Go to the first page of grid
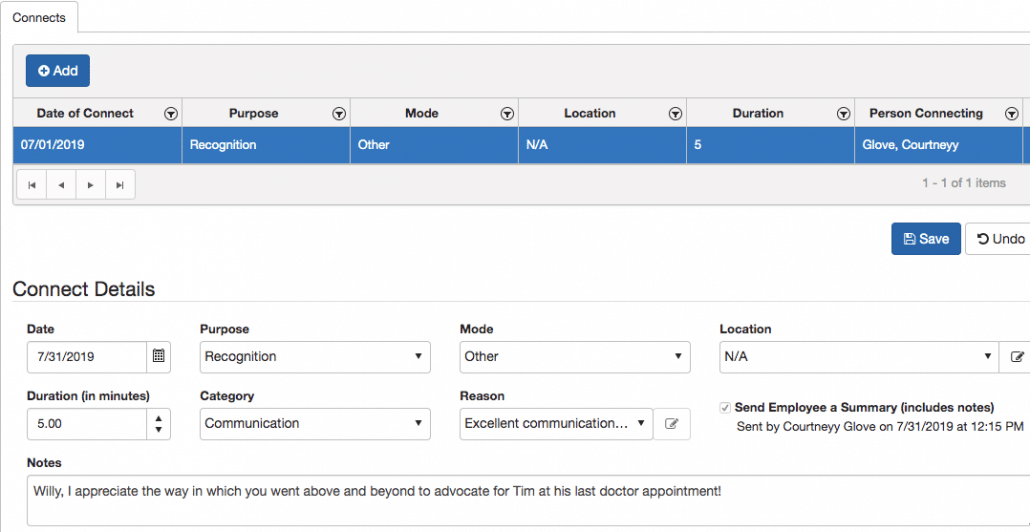 pyautogui.click(x=31, y=185)
